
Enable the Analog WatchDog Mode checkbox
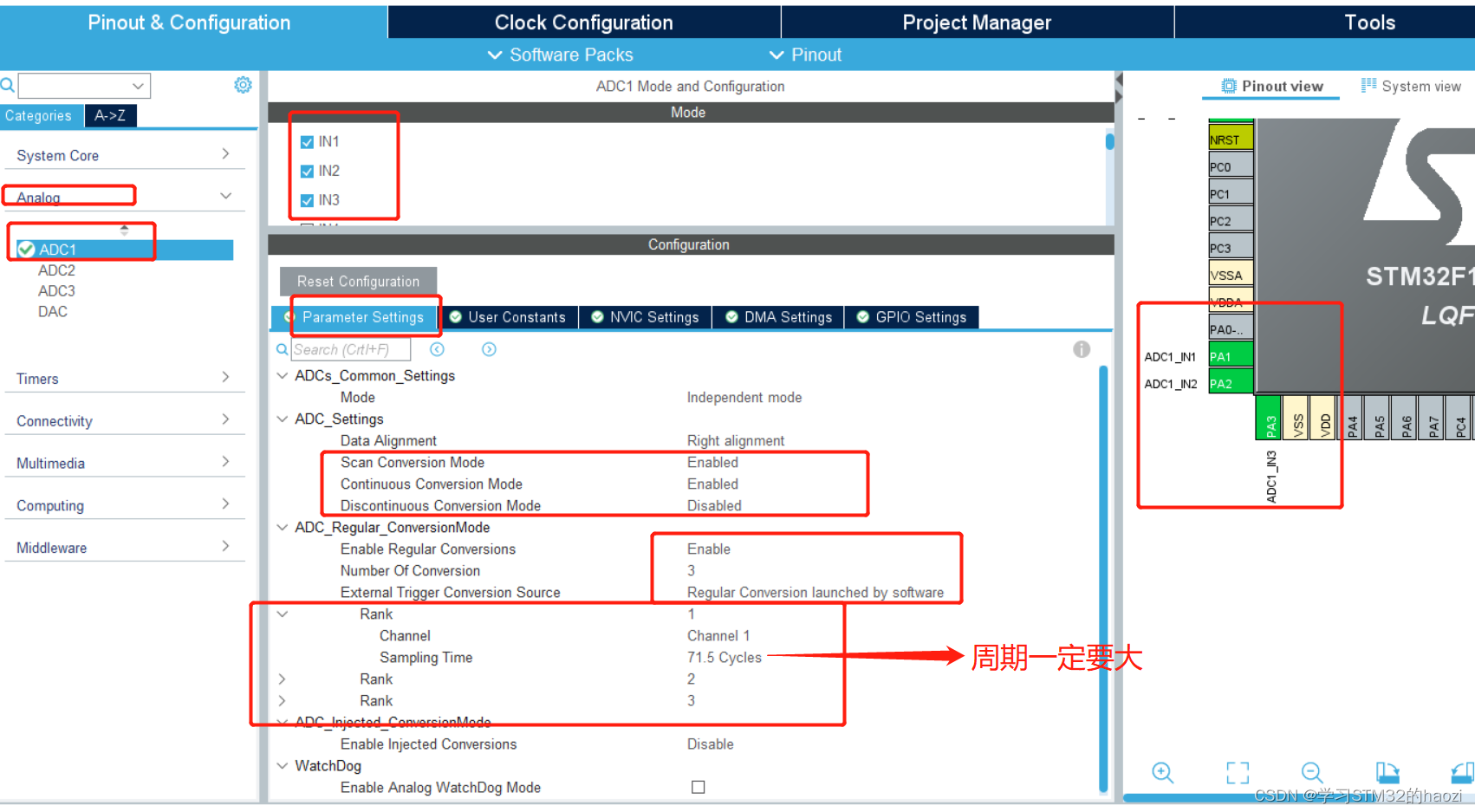698,787
